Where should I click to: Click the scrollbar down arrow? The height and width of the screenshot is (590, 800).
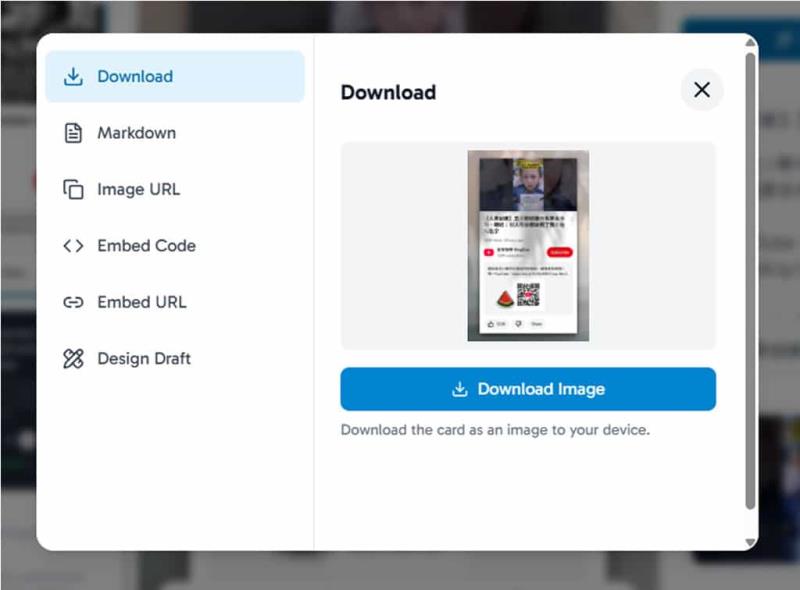tap(750, 542)
